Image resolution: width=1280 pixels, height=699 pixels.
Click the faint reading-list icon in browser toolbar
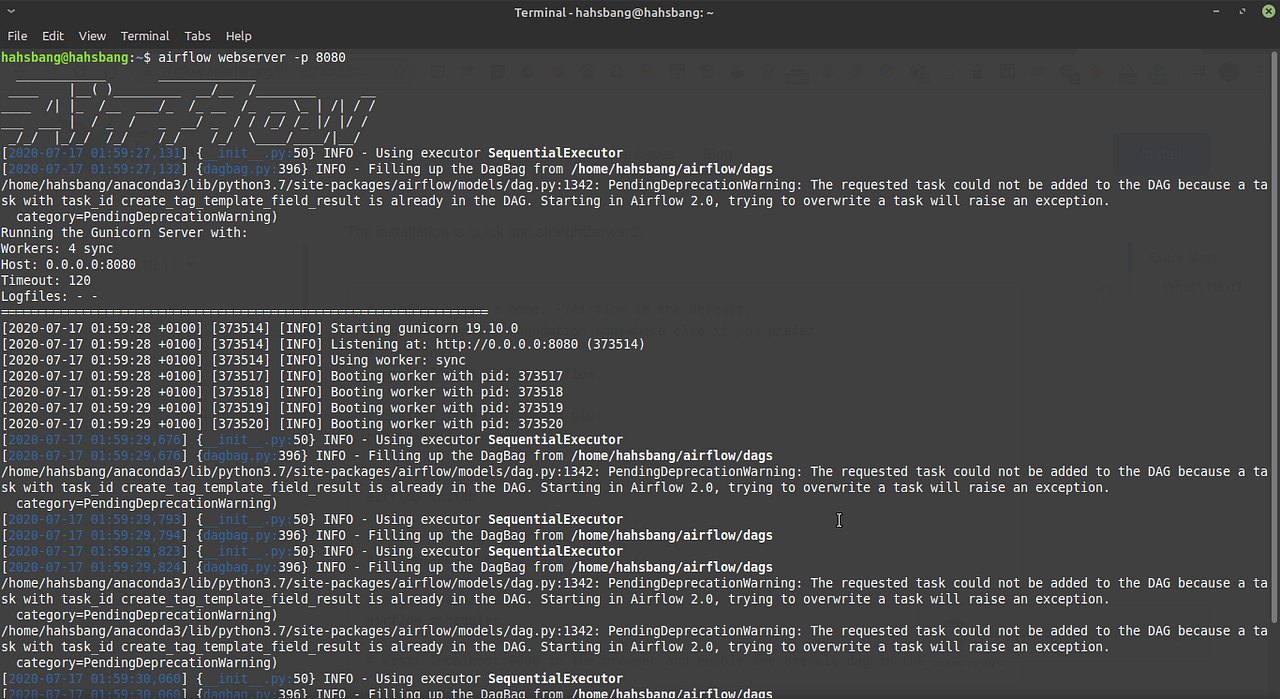click(x=1200, y=71)
